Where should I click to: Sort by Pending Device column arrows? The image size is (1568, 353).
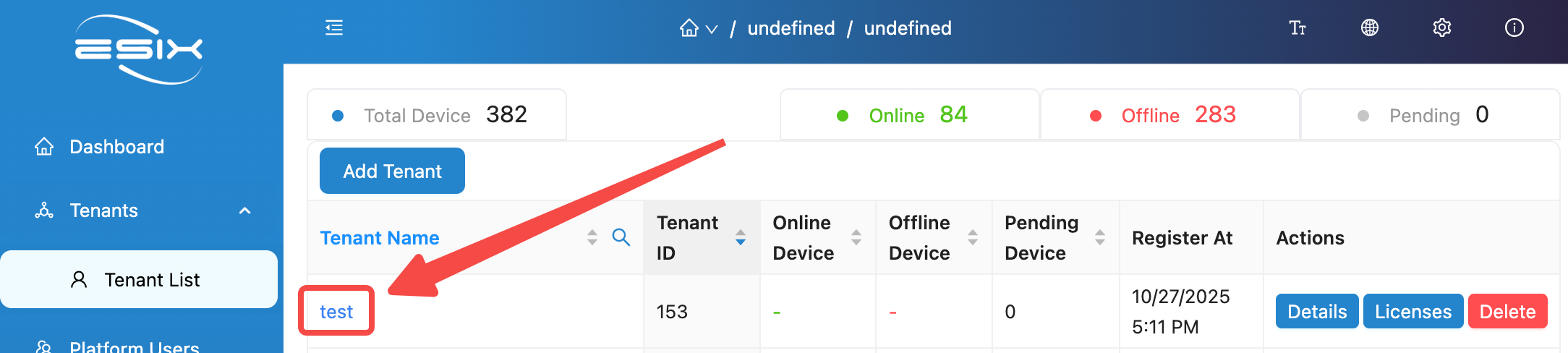[x=1099, y=237]
